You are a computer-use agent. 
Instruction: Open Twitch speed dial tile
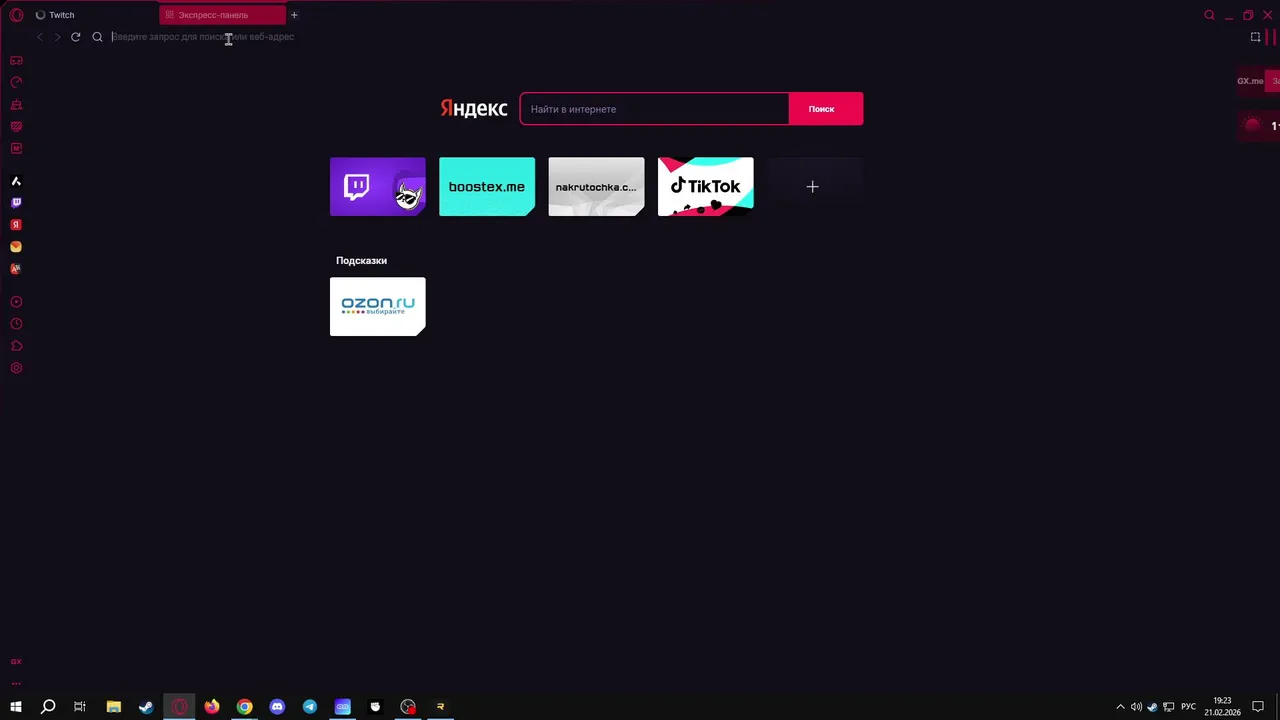(377, 186)
